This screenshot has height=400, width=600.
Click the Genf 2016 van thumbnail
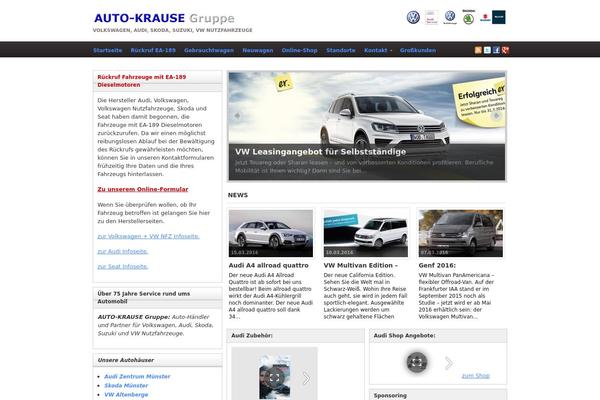pyautogui.click(x=461, y=233)
